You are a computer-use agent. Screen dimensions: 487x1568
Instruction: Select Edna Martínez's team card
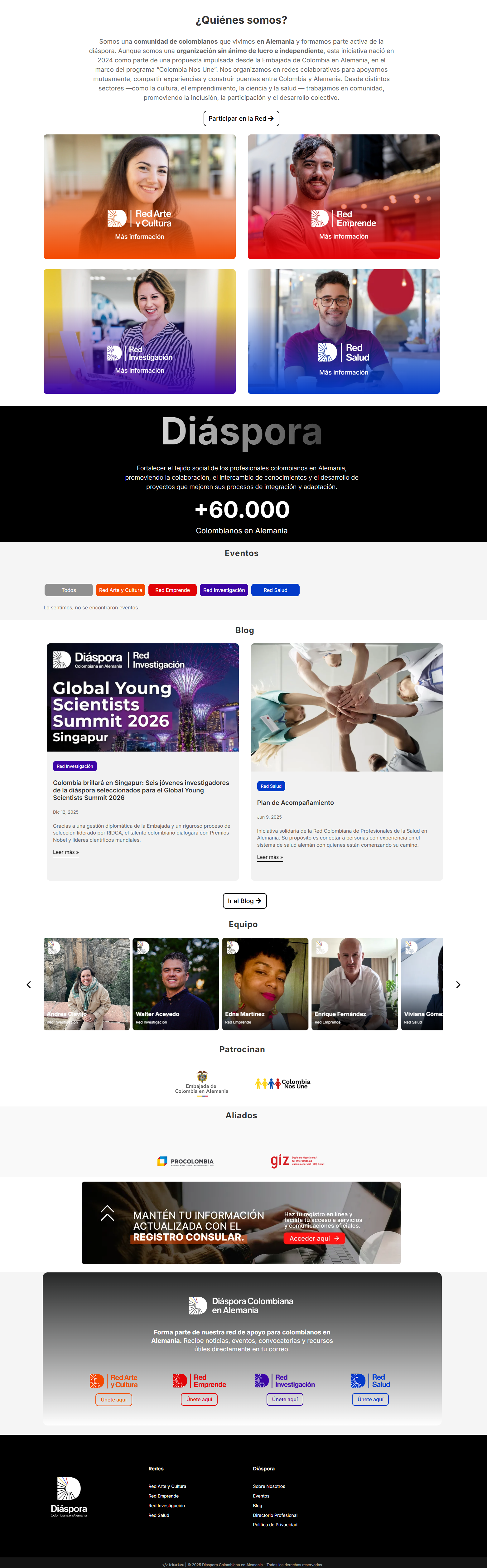[x=265, y=984]
